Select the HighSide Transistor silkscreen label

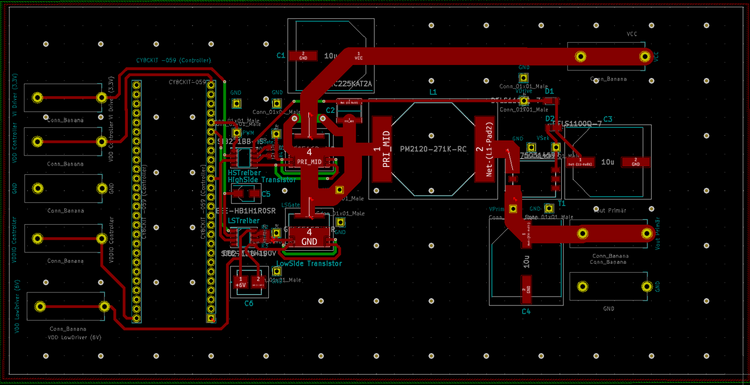pyautogui.click(x=262, y=180)
